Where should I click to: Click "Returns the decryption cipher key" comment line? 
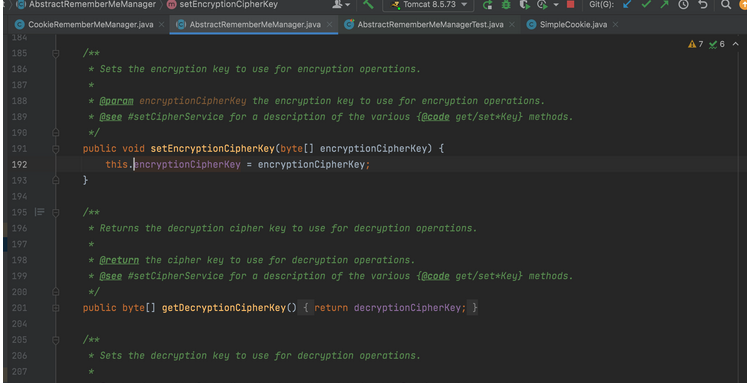click(283, 228)
